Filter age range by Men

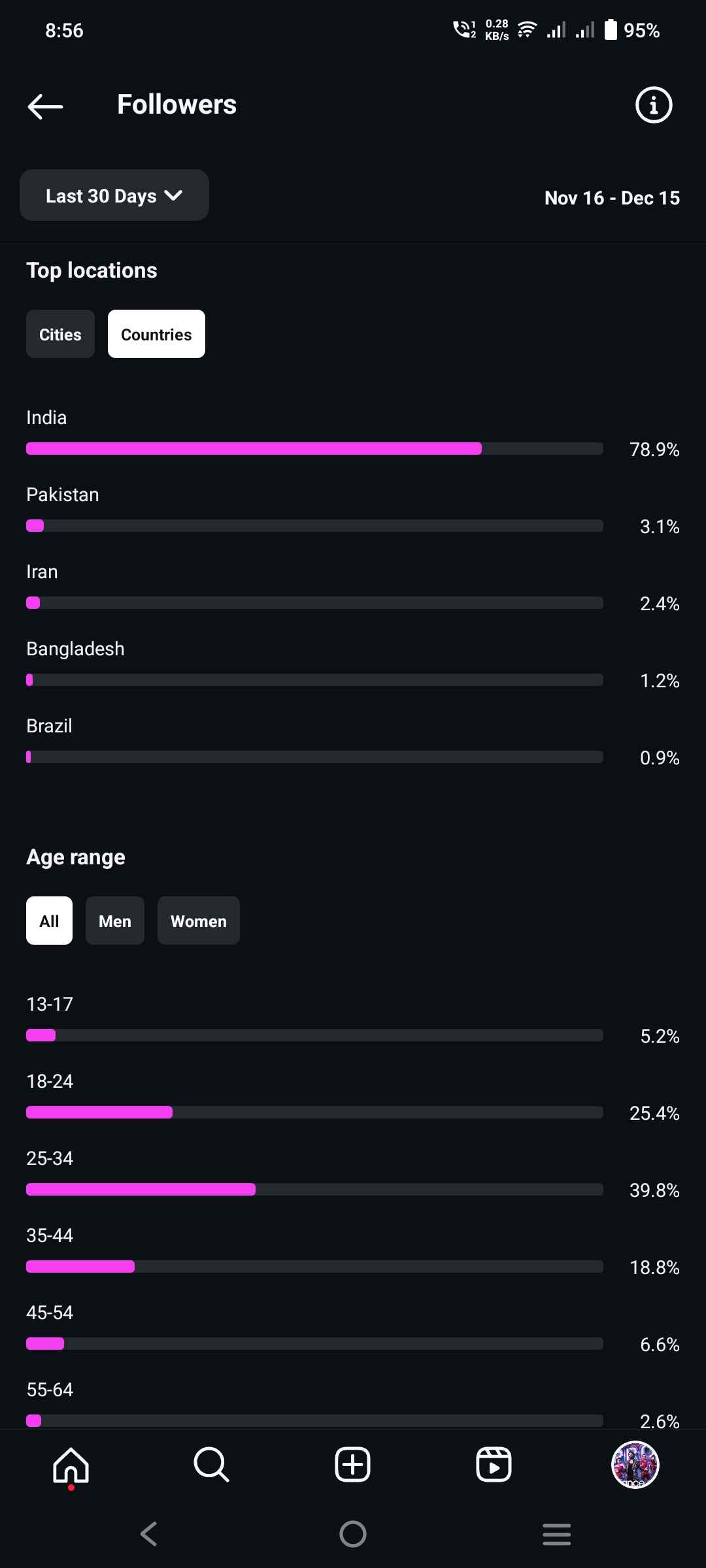115,921
